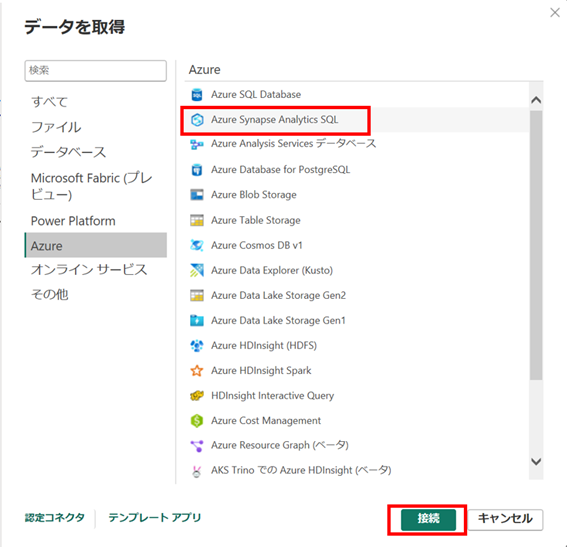The height and width of the screenshot is (547, 567).
Task: Click the Data Lake Storage Gen1 icon
Action: (x=197, y=320)
